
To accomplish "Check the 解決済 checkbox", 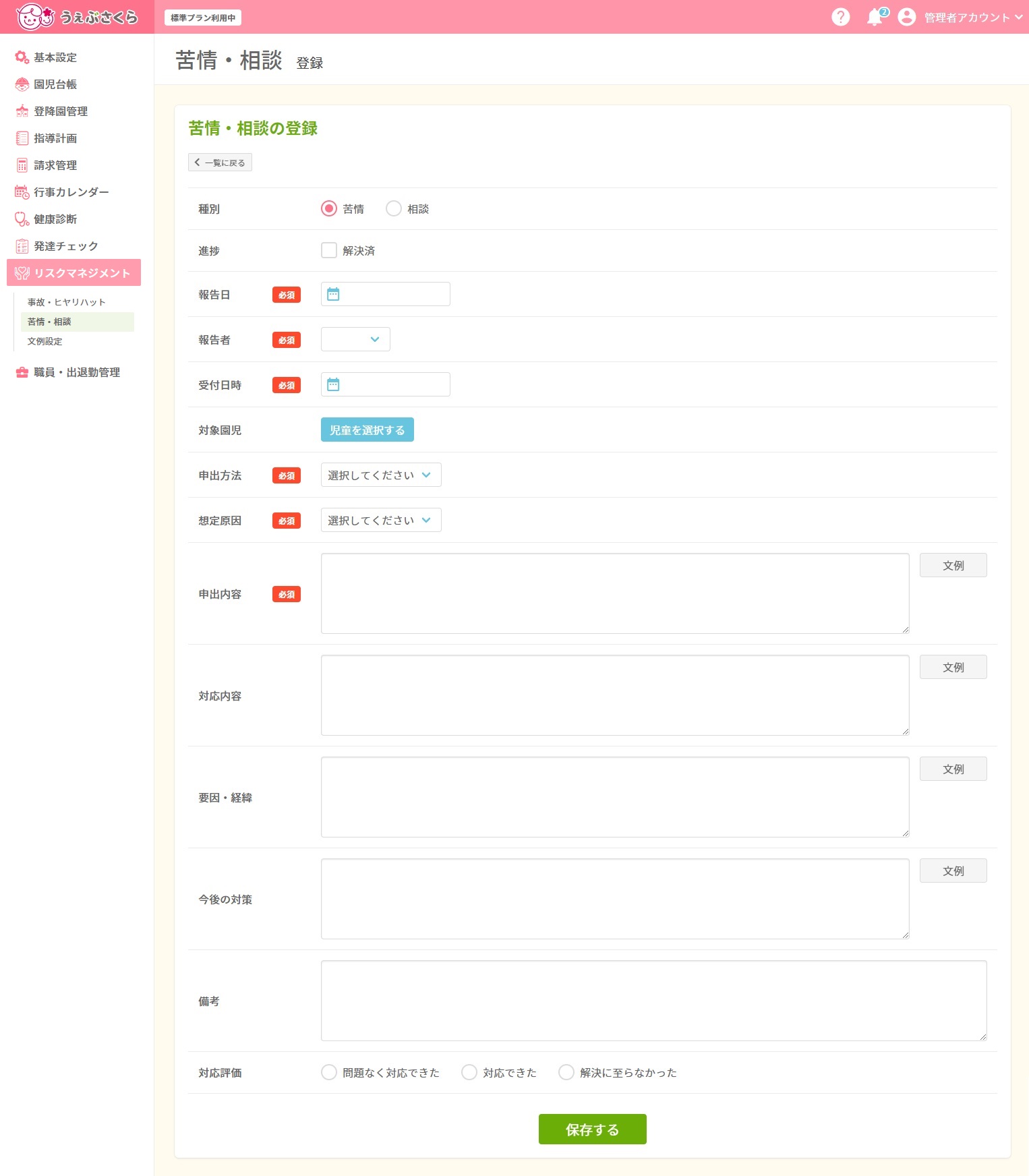I will [x=329, y=251].
